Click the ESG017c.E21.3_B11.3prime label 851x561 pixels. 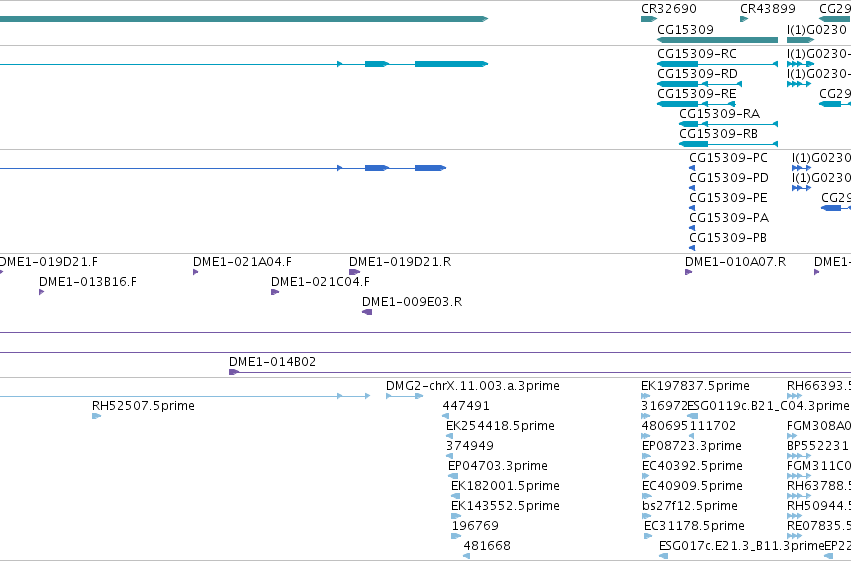pyautogui.click(x=741, y=546)
